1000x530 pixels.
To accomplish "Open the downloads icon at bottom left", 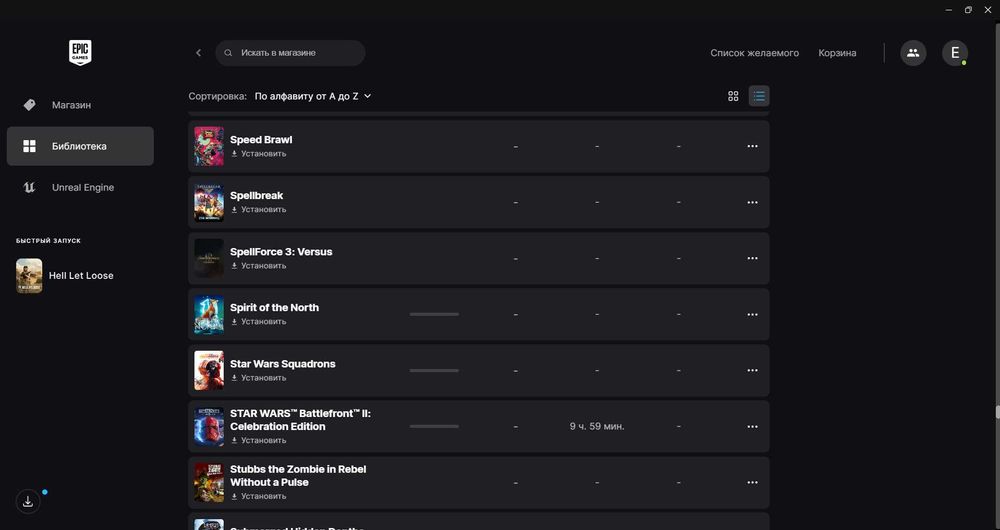I will (x=28, y=502).
